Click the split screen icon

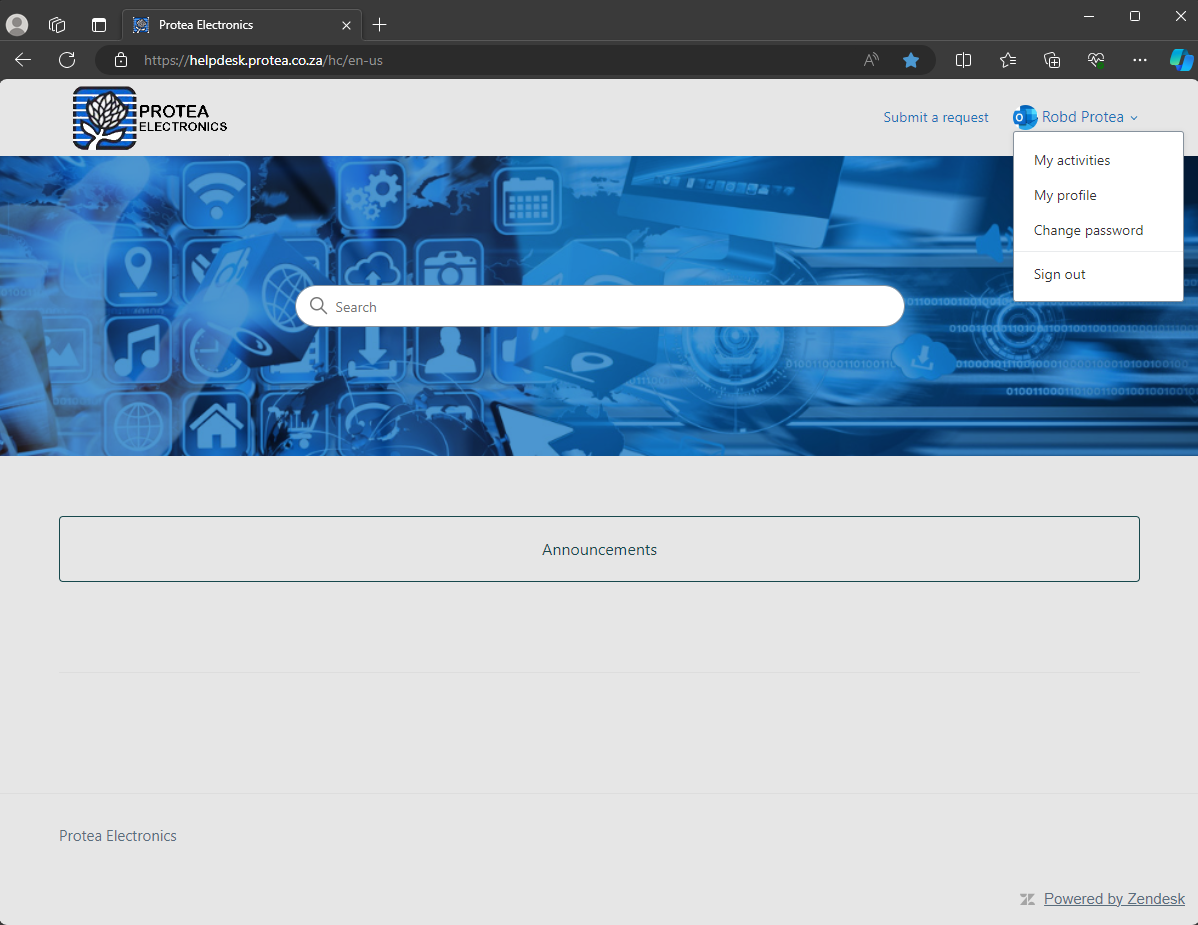point(963,60)
